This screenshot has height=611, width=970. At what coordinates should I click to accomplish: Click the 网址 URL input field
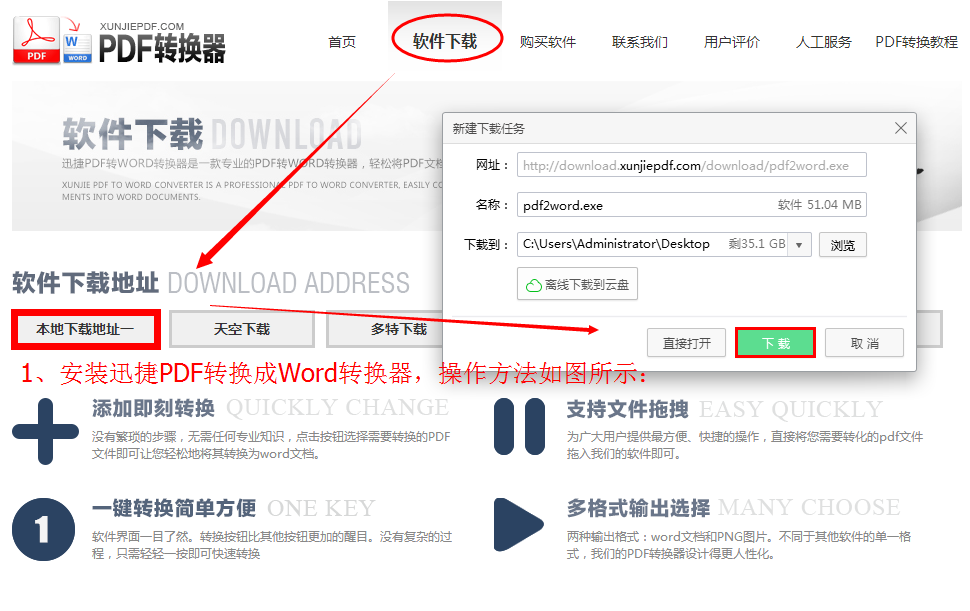tap(692, 165)
